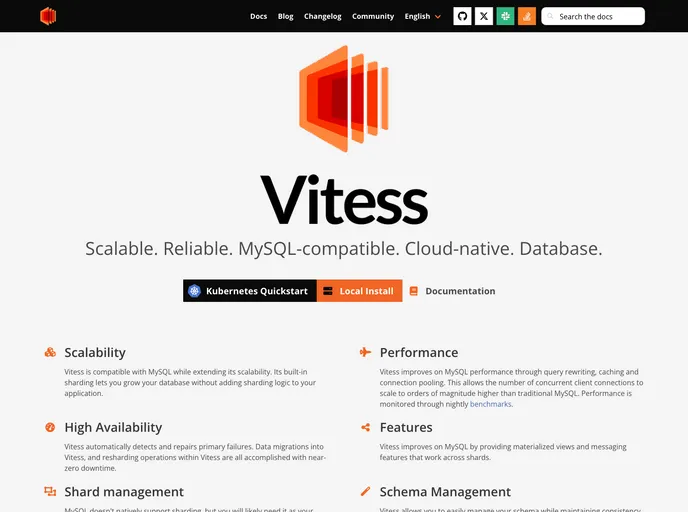This screenshot has height=512, width=688.
Task: Click the Shard management heading
Action: pyautogui.click(x=124, y=492)
